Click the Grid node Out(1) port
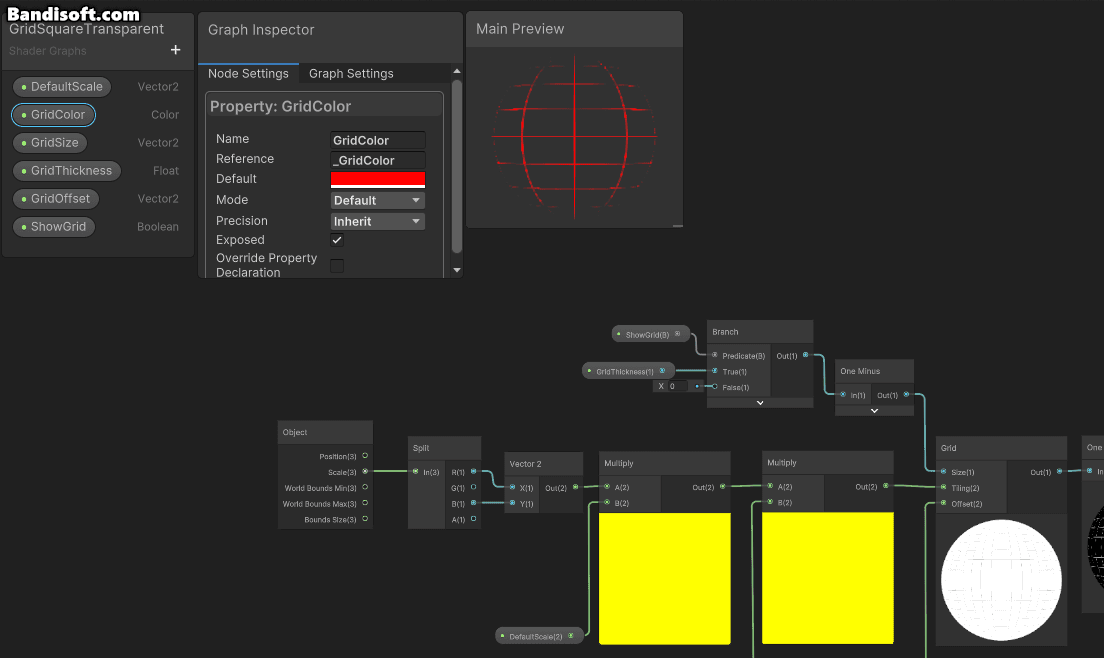 pos(1059,472)
